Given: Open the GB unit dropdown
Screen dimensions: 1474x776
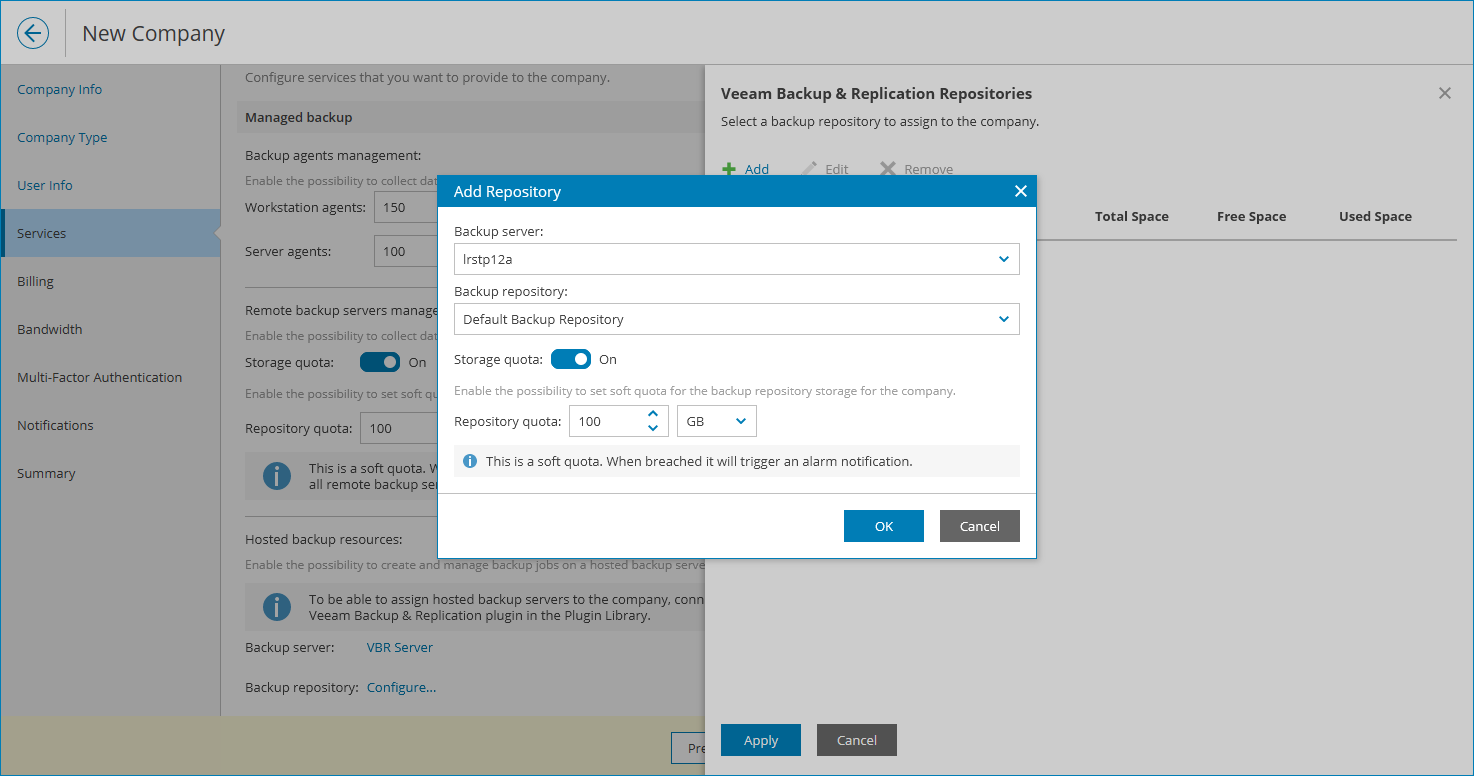Looking at the screenshot, I should pyautogui.click(x=717, y=421).
